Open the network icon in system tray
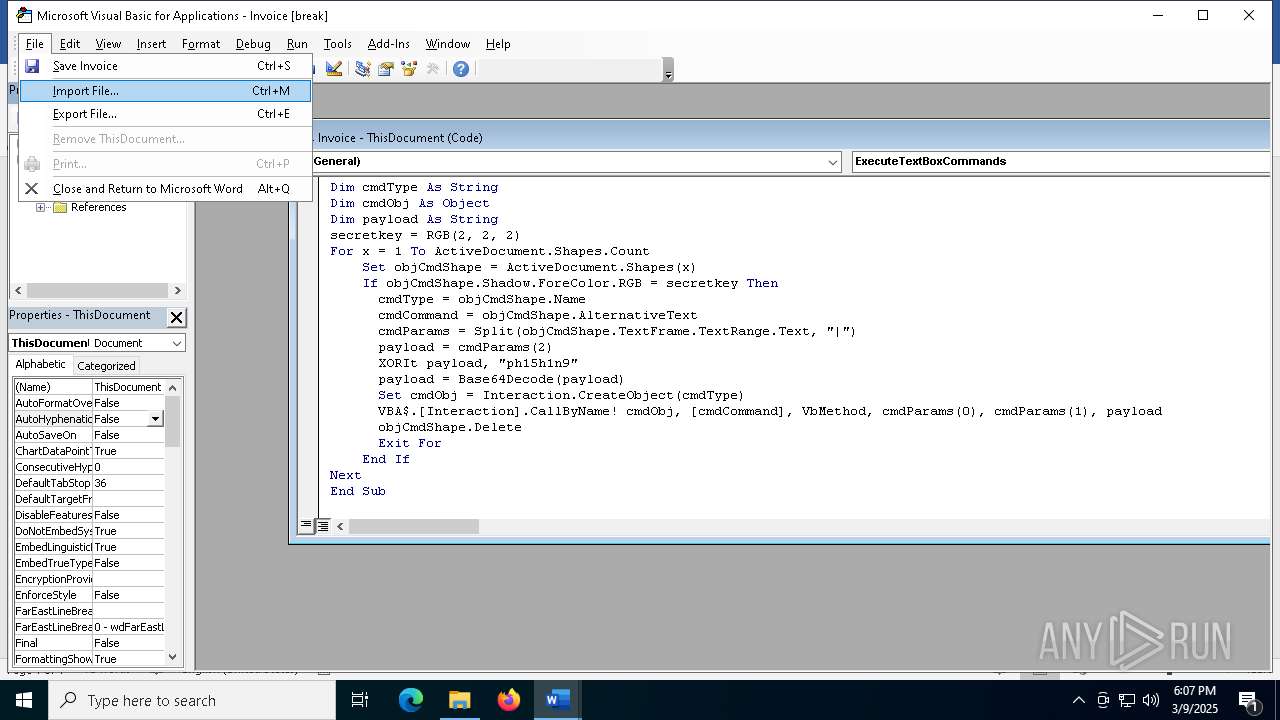The image size is (1280, 720). tap(1127, 700)
